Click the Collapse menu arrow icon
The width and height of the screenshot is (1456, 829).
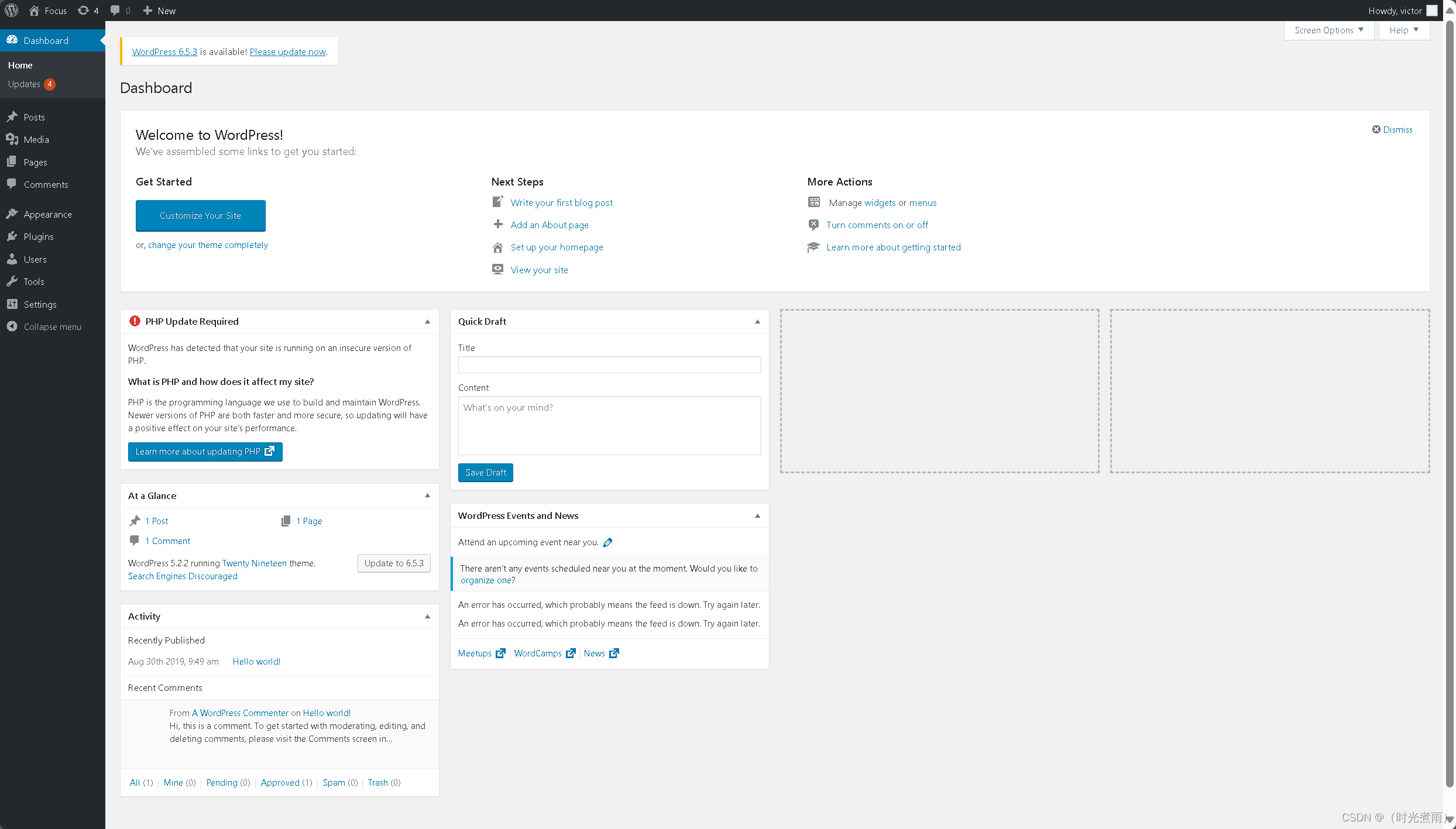coord(12,326)
